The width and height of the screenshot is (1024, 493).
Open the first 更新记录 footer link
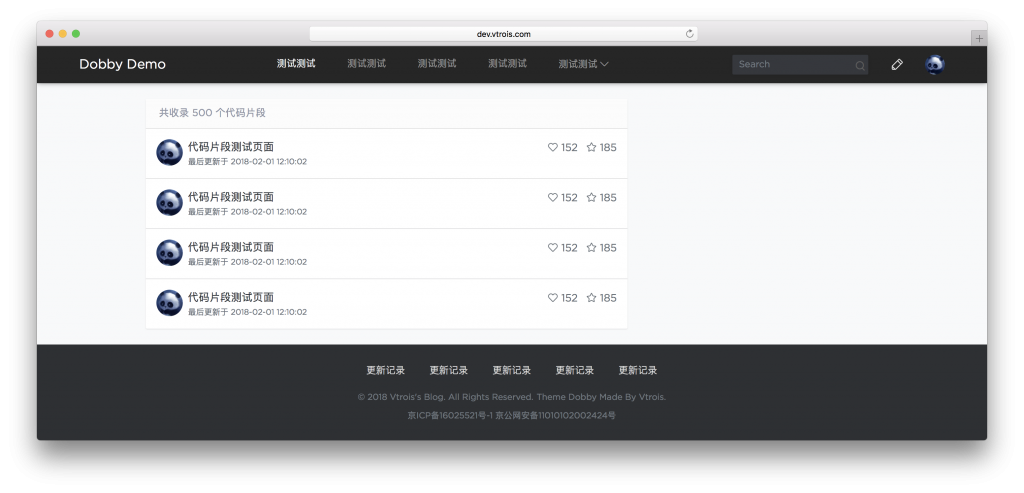coord(385,370)
